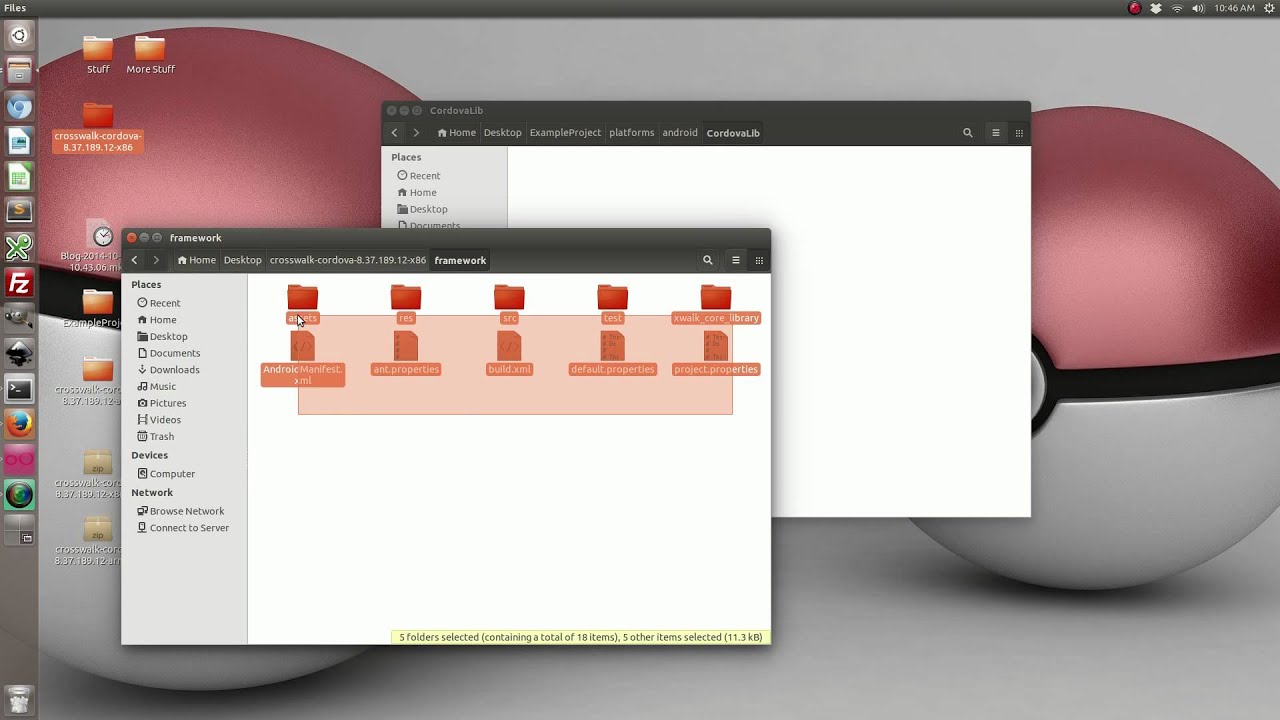Switch framework window to list view
The width and height of the screenshot is (1280, 720).
point(736,260)
